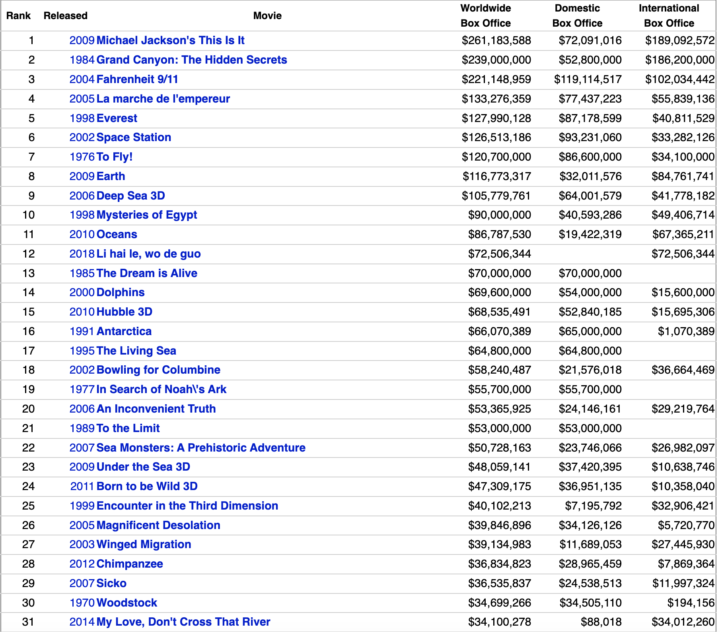The width and height of the screenshot is (720, 632).
Task: Click The Living Sea movie link
Action: (x=136, y=351)
